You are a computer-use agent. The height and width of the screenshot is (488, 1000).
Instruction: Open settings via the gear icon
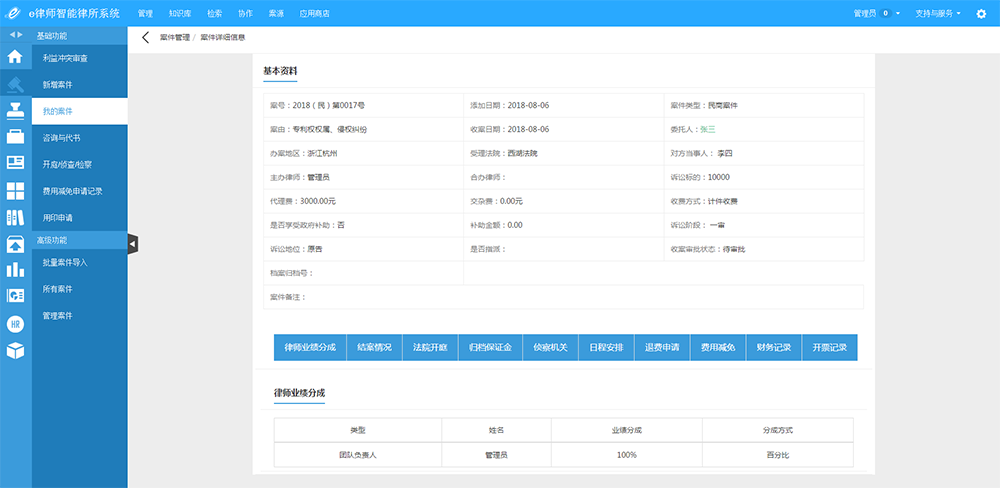981,14
